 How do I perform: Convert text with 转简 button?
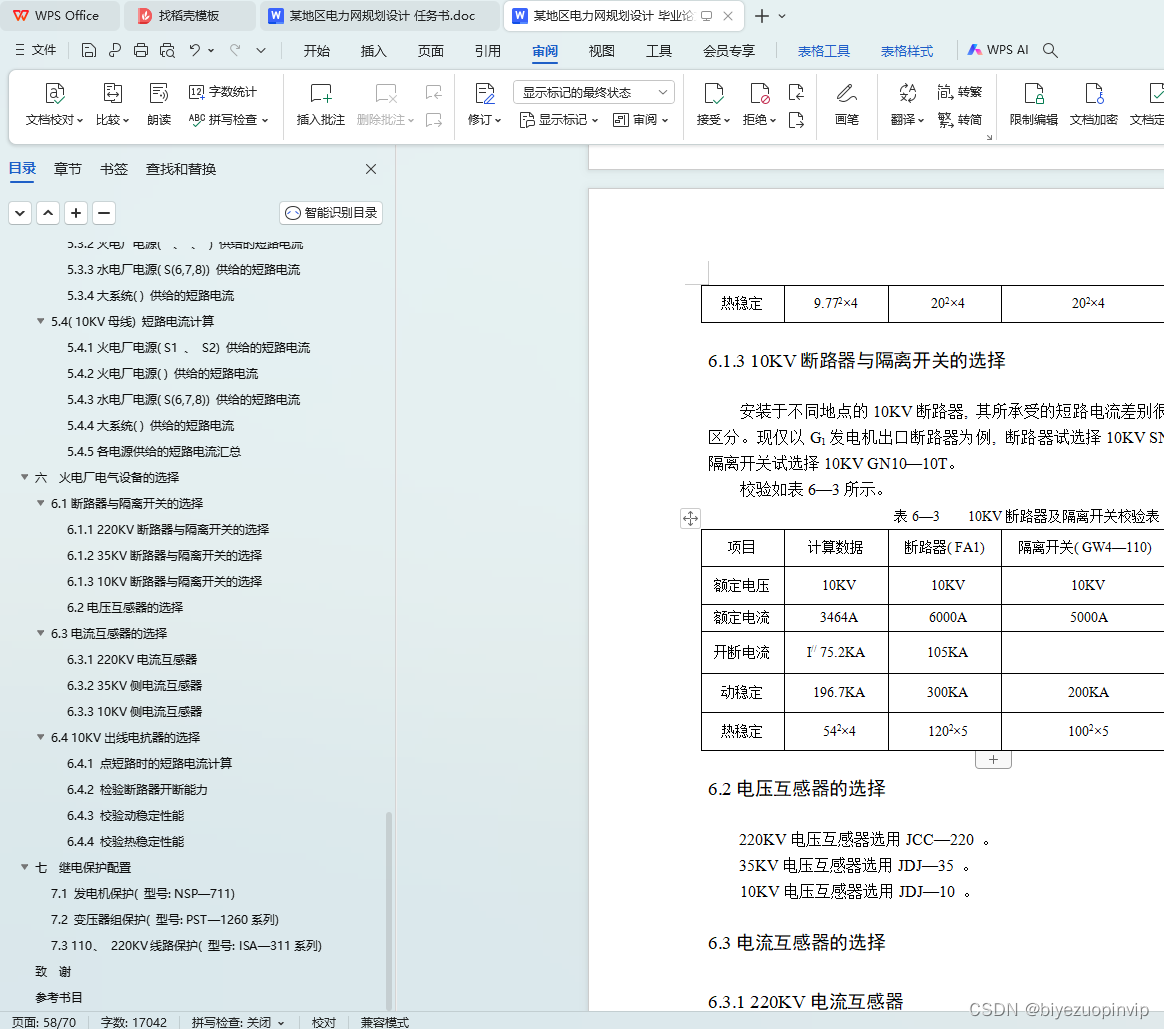(959, 120)
